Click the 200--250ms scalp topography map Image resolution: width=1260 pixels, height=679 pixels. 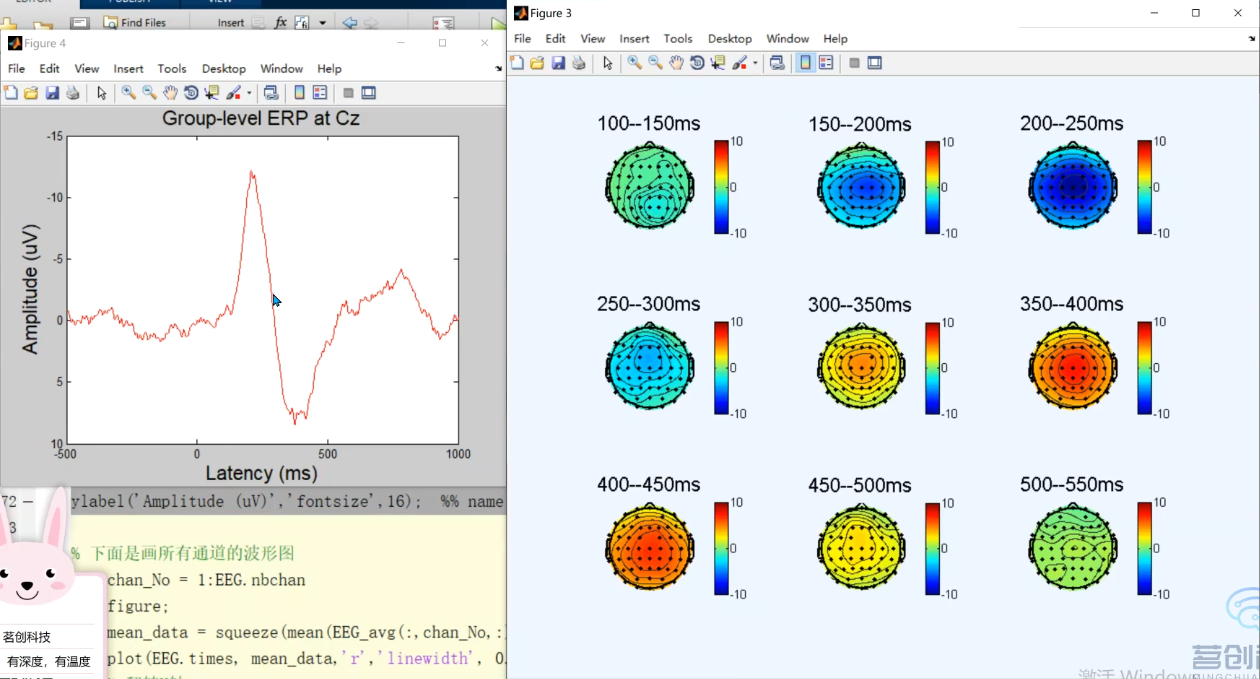pos(1072,186)
